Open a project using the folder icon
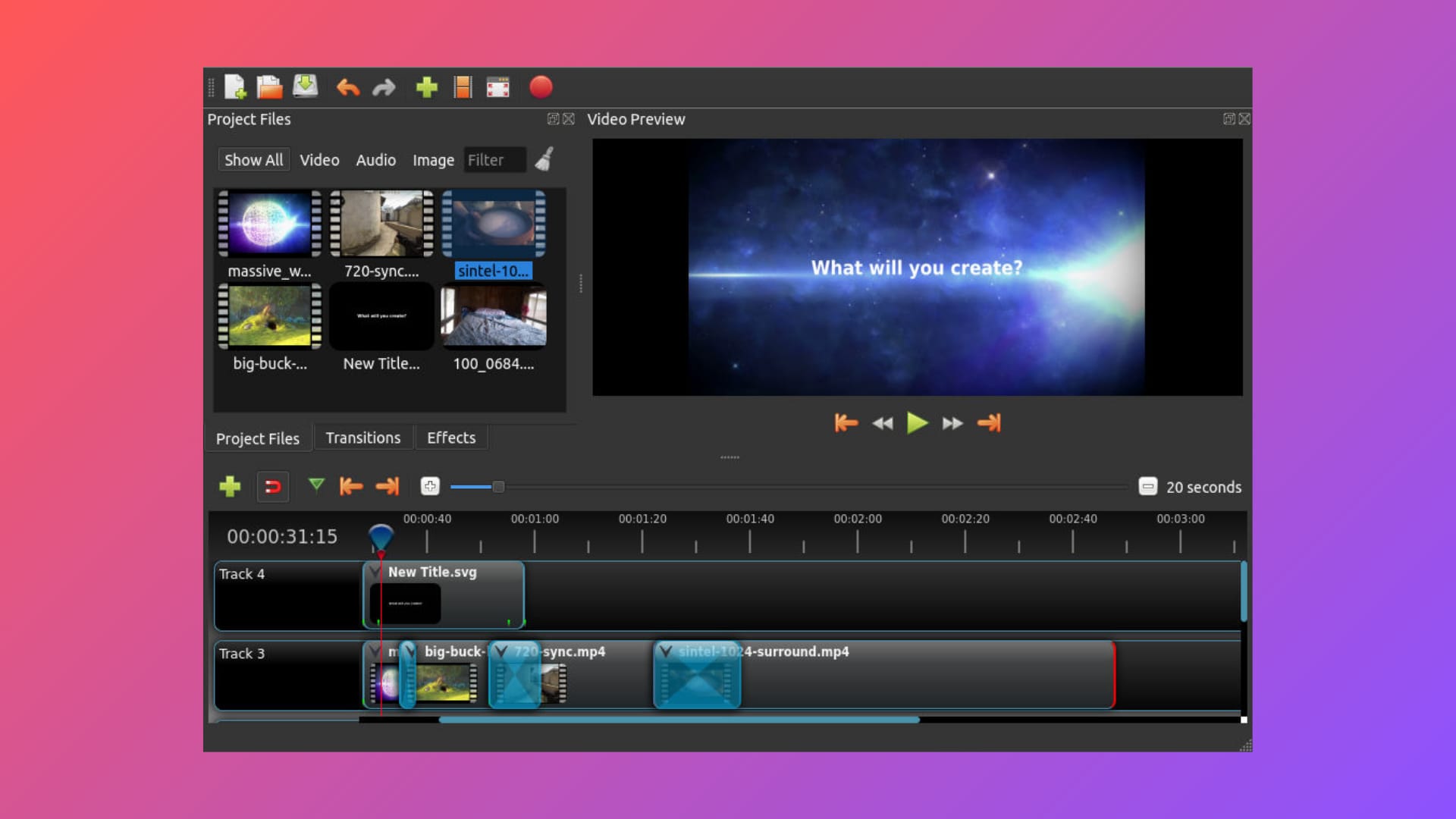The width and height of the screenshot is (1456, 819). [x=269, y=87]
